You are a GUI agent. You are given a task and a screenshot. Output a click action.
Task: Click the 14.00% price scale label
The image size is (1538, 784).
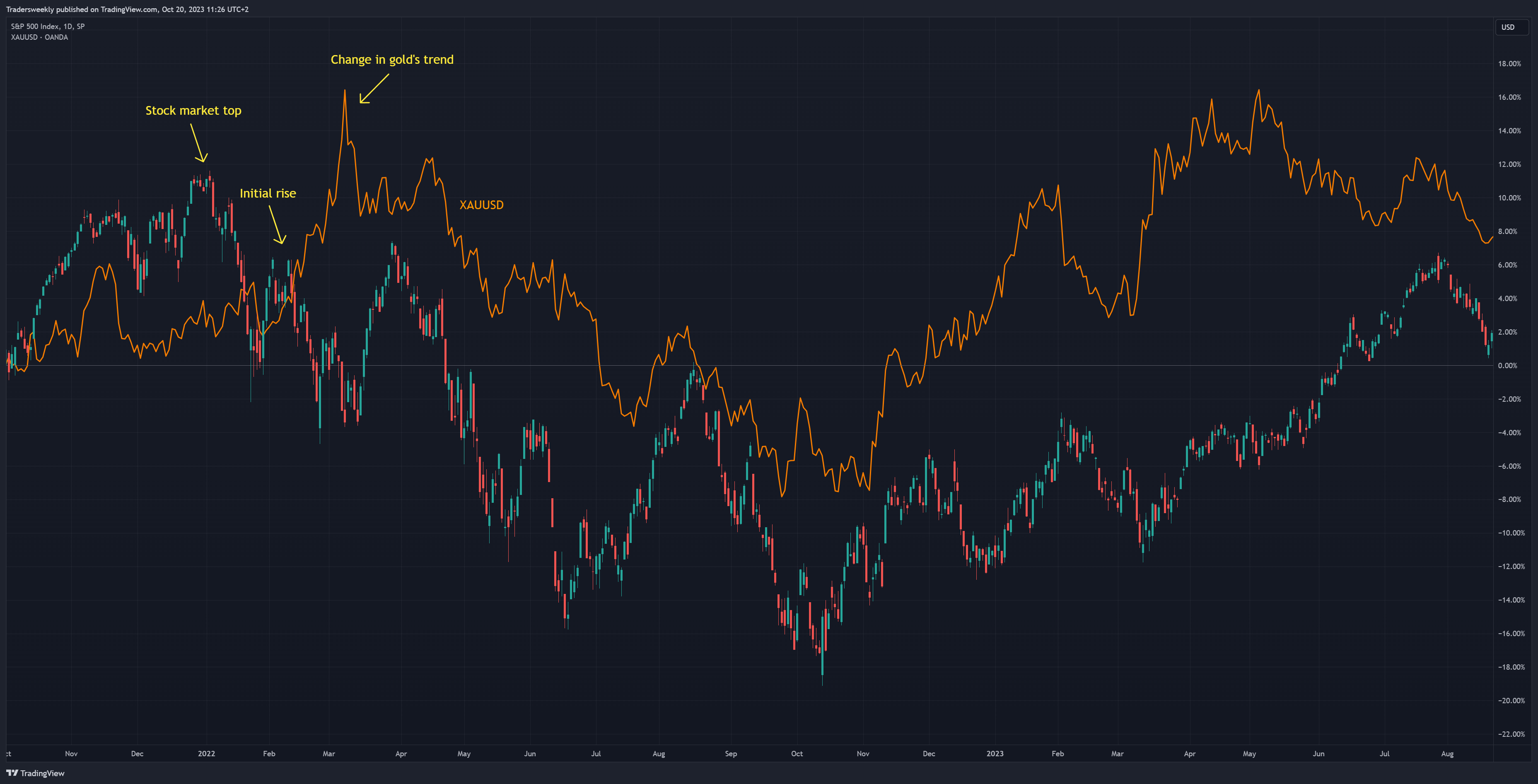pos(1509,131)
